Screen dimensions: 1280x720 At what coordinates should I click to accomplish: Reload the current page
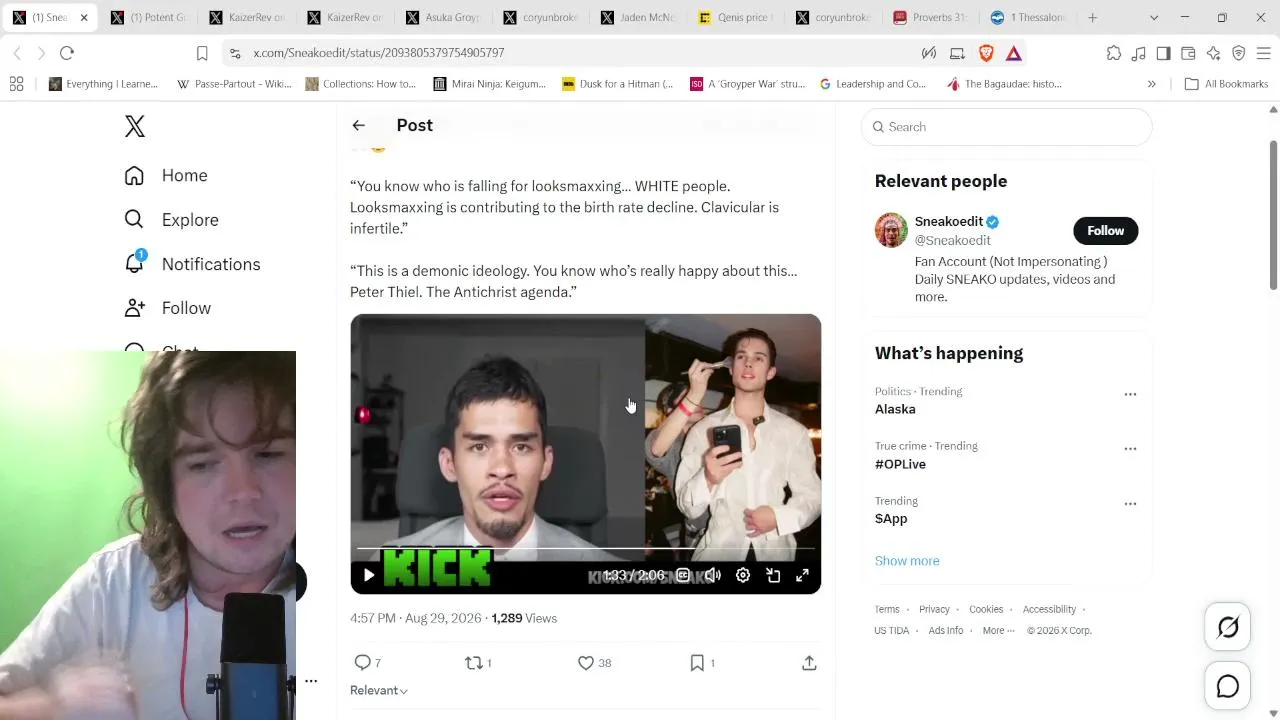[67, 53]
